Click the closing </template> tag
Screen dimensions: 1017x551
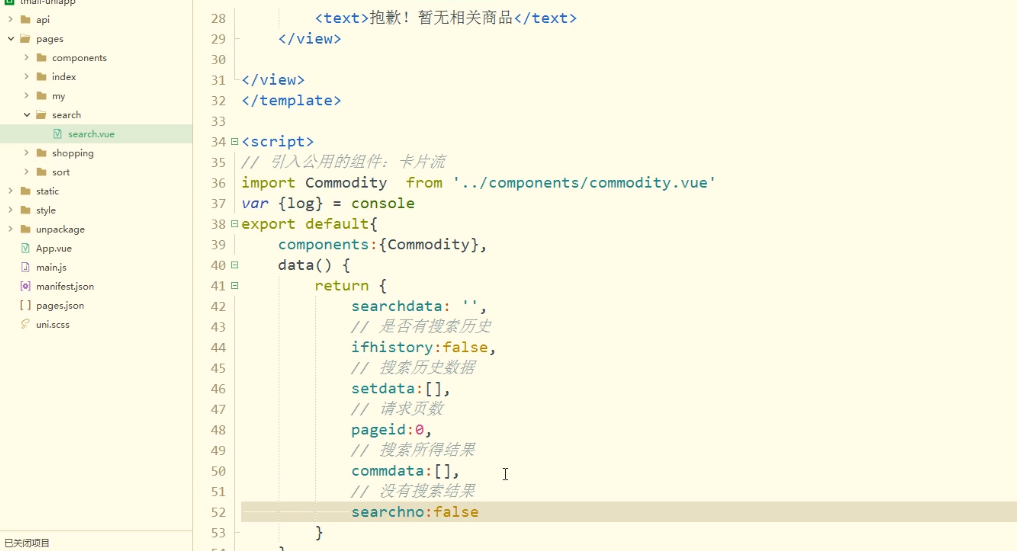click(x=291, y=100)
